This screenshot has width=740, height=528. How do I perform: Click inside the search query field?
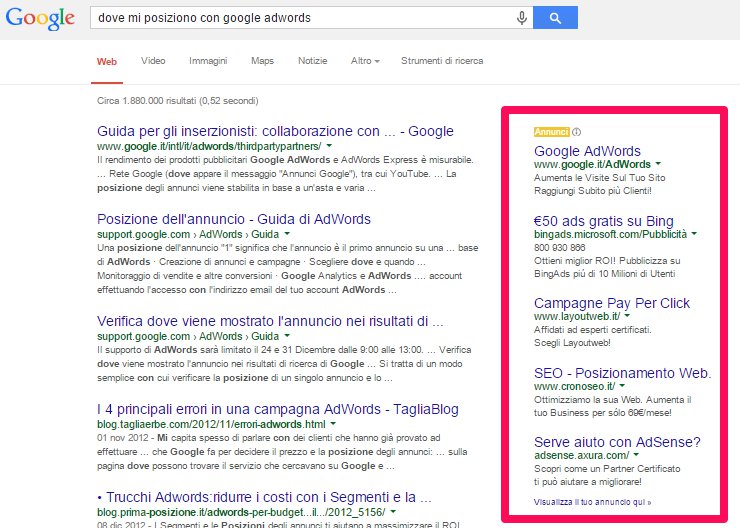point(300,18)
